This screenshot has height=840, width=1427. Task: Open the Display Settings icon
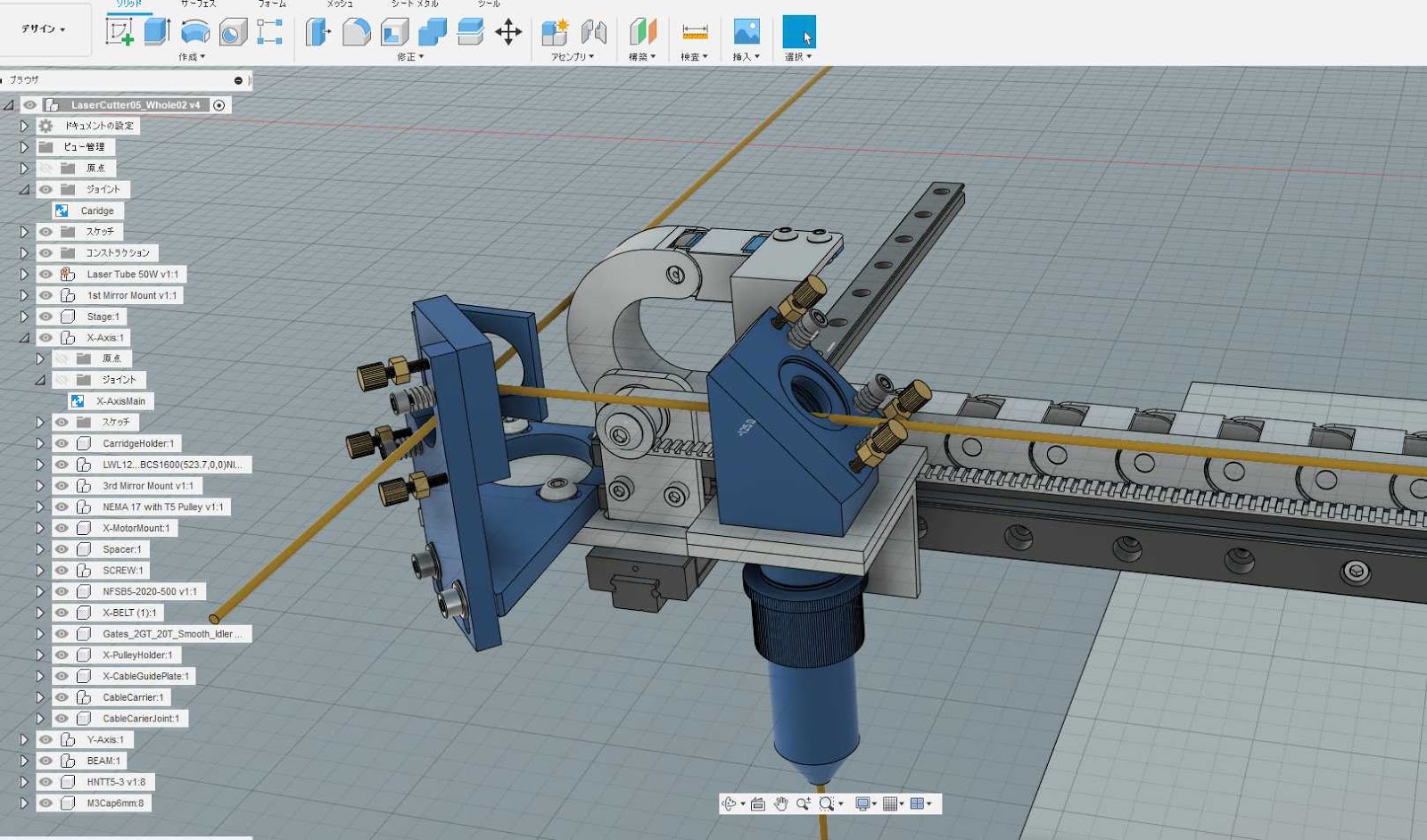pos(862,803)
